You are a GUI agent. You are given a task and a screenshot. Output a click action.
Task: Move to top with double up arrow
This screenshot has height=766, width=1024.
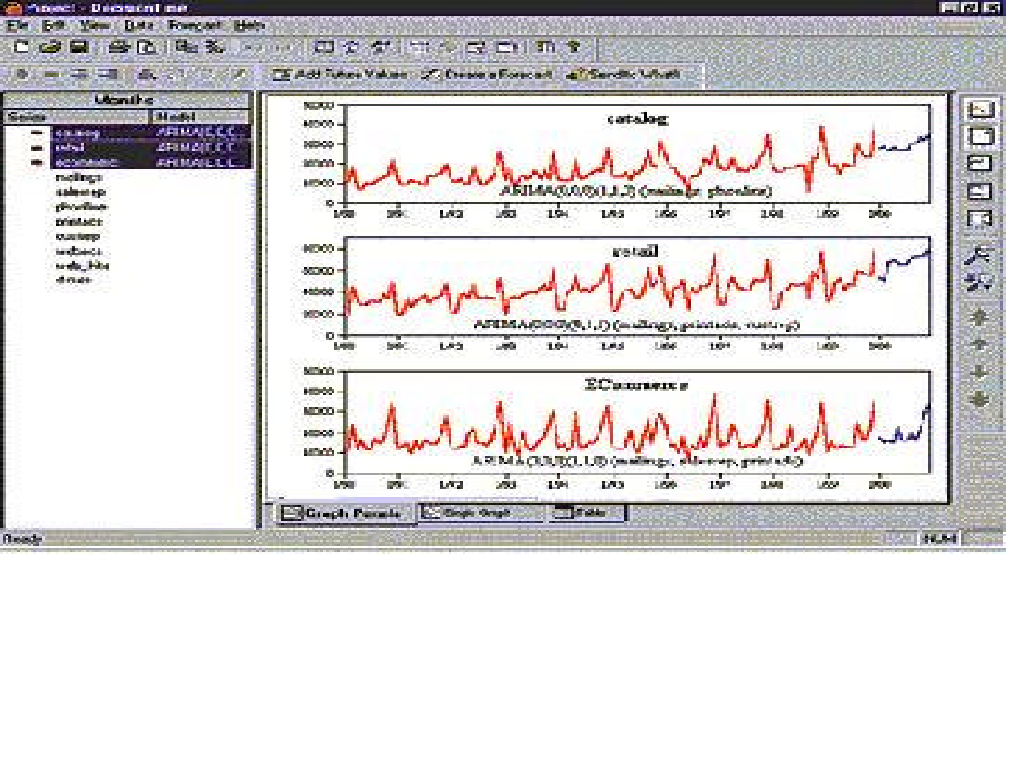[979, 317]
